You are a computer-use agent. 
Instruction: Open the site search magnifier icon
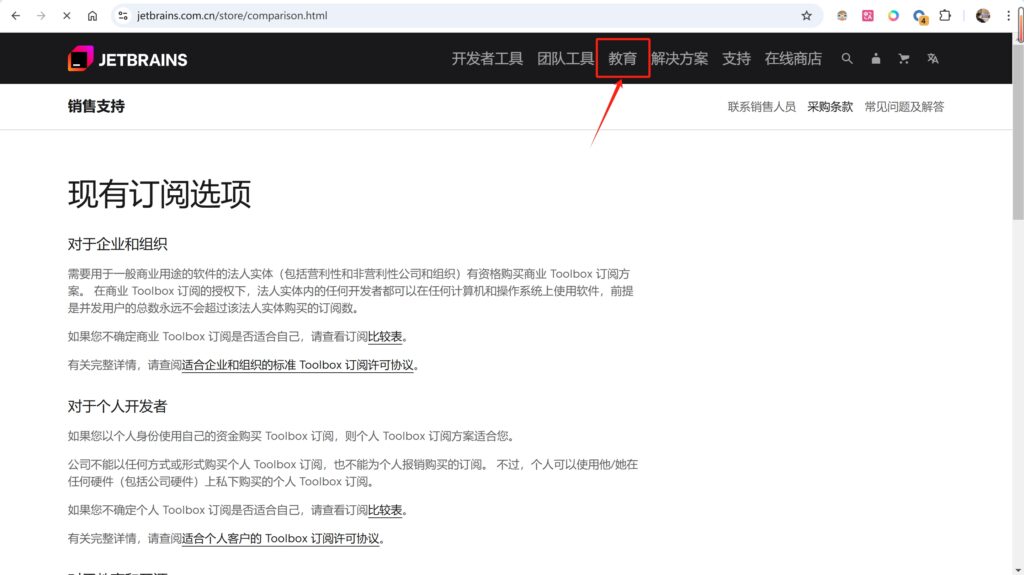[847, 59]
